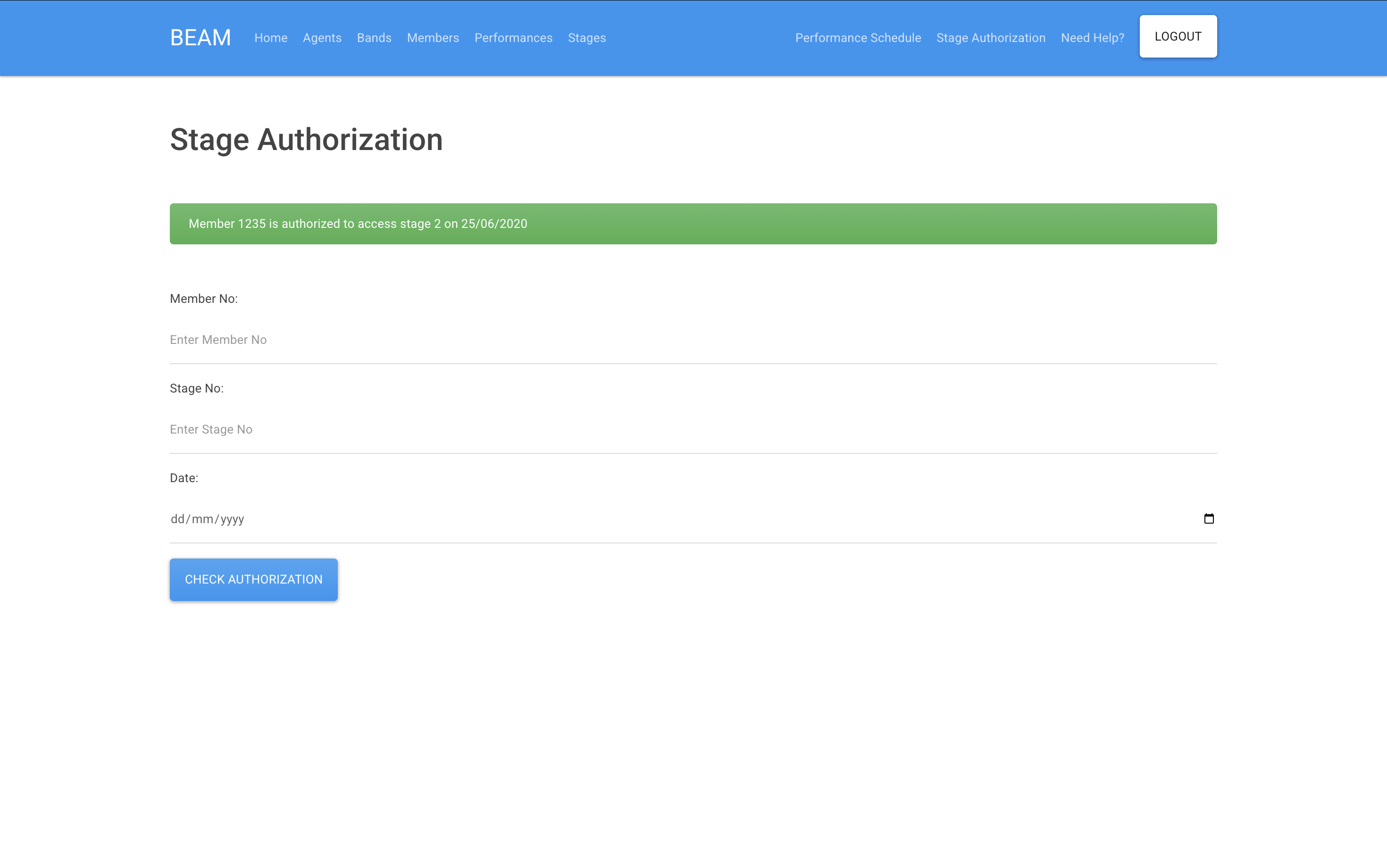
Task: View the Performances page
Action: coord(513,38)
